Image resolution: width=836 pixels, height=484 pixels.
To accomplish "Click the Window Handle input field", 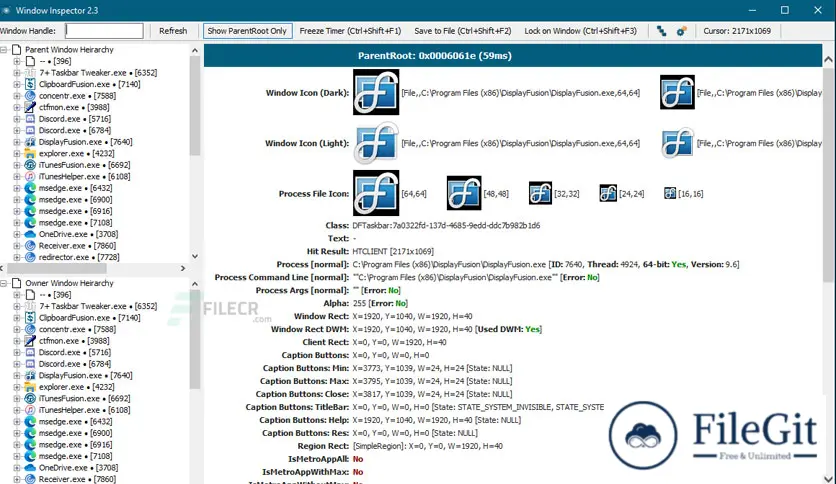I will (104, 31).
